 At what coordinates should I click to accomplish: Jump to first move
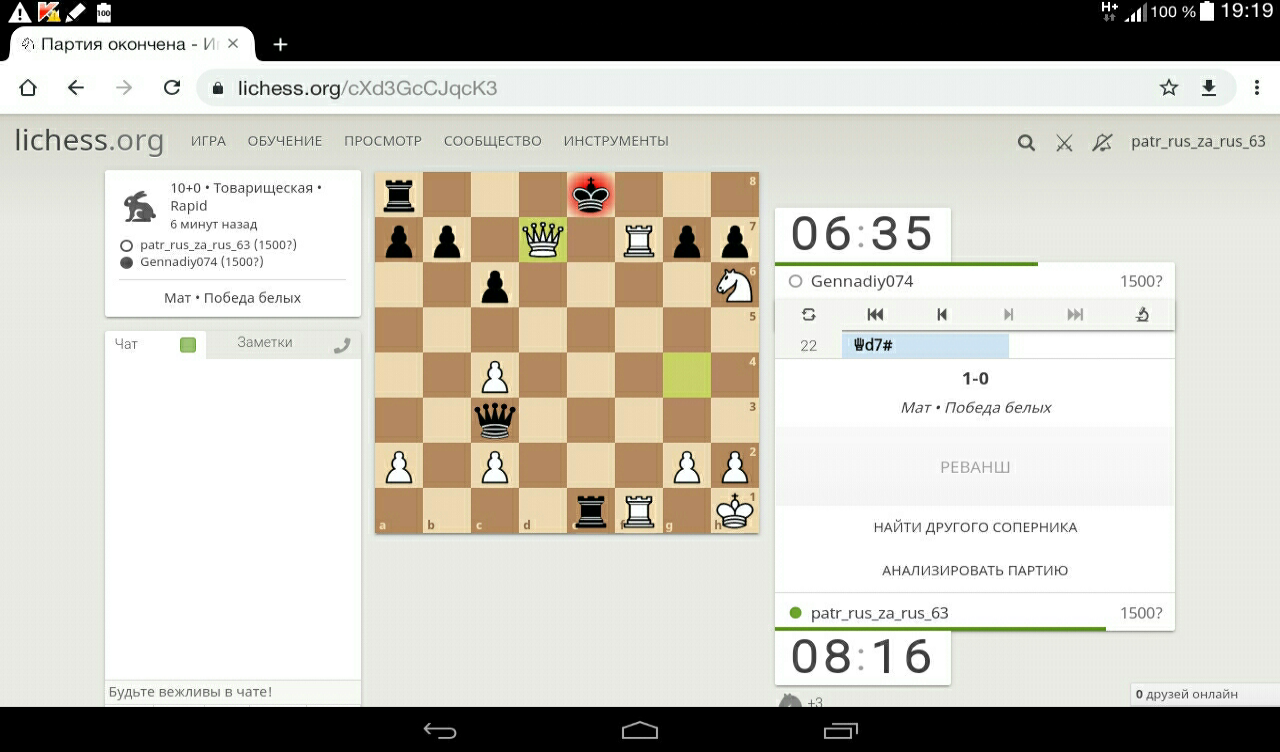875,314
